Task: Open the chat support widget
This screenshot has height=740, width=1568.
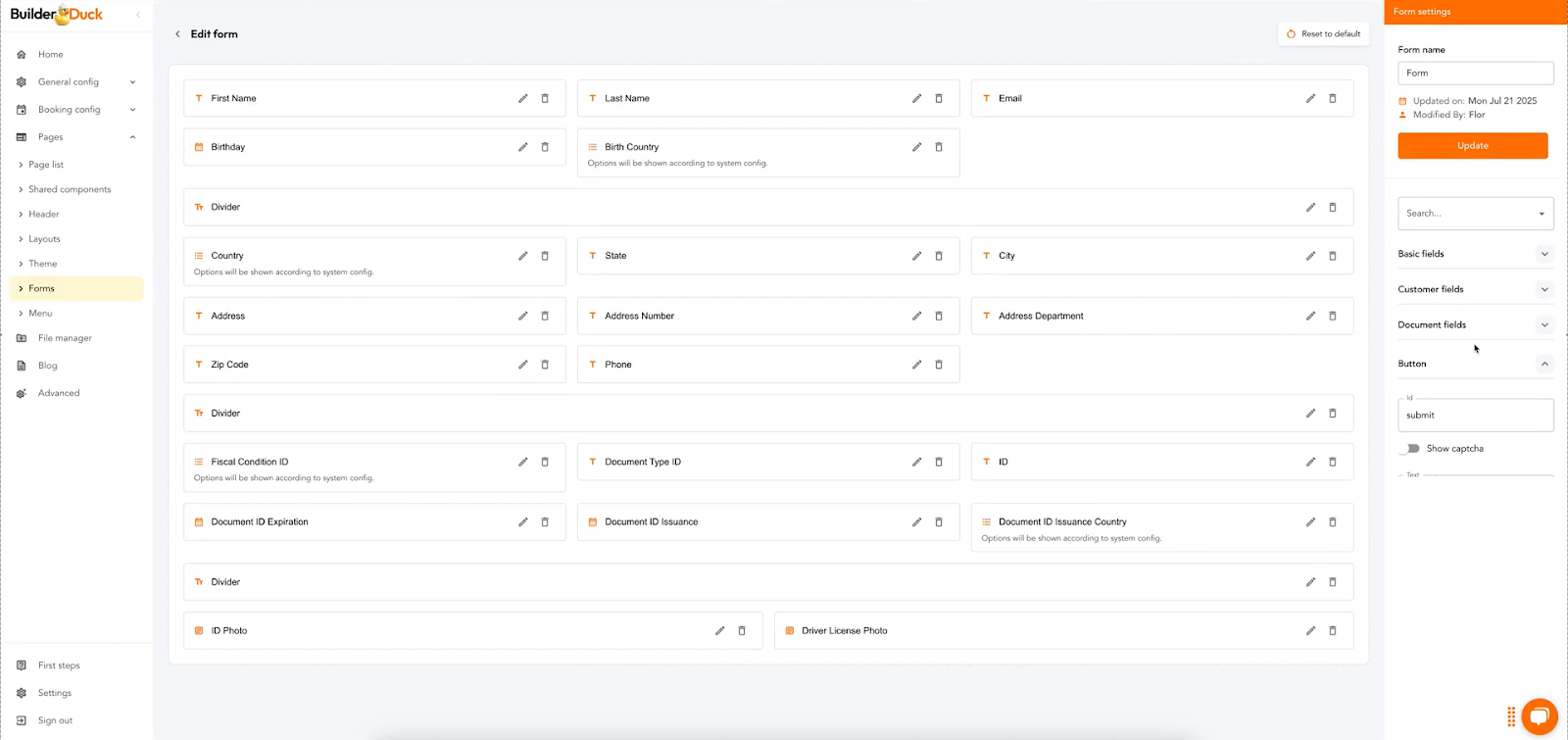Action: (x=1539, y=716)
